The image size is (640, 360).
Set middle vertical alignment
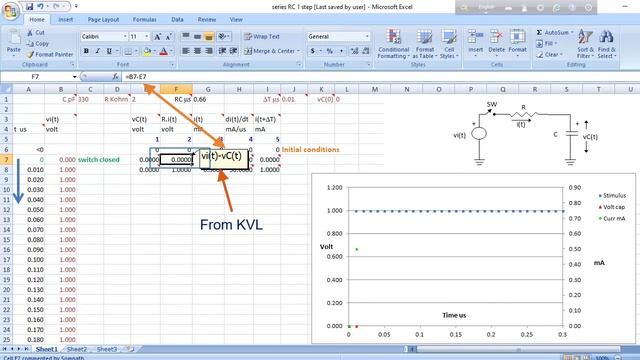click(197, 37)
